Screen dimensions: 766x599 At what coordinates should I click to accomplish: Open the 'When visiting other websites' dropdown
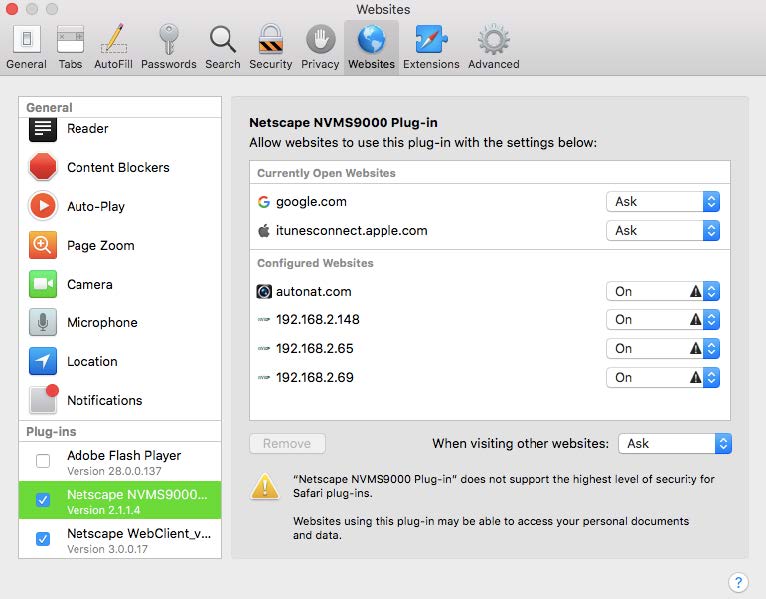pos(675,443)
